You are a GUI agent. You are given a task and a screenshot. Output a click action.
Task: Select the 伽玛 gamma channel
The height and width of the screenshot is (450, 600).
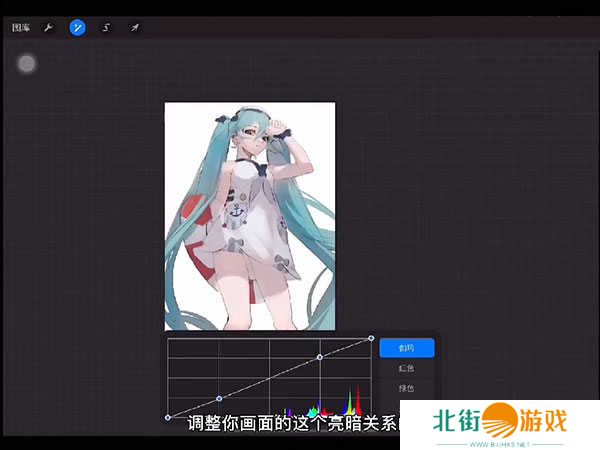[x=407, y=348]
